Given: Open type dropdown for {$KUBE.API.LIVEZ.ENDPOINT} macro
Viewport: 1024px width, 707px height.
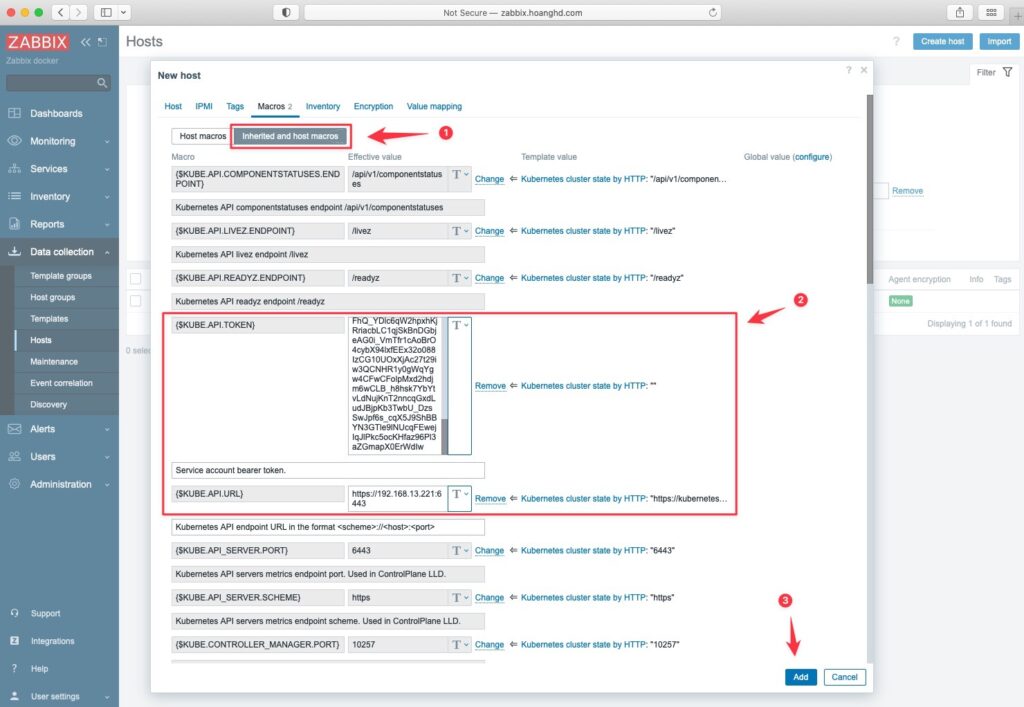Looking at the screenshot, I should point(460,231).
